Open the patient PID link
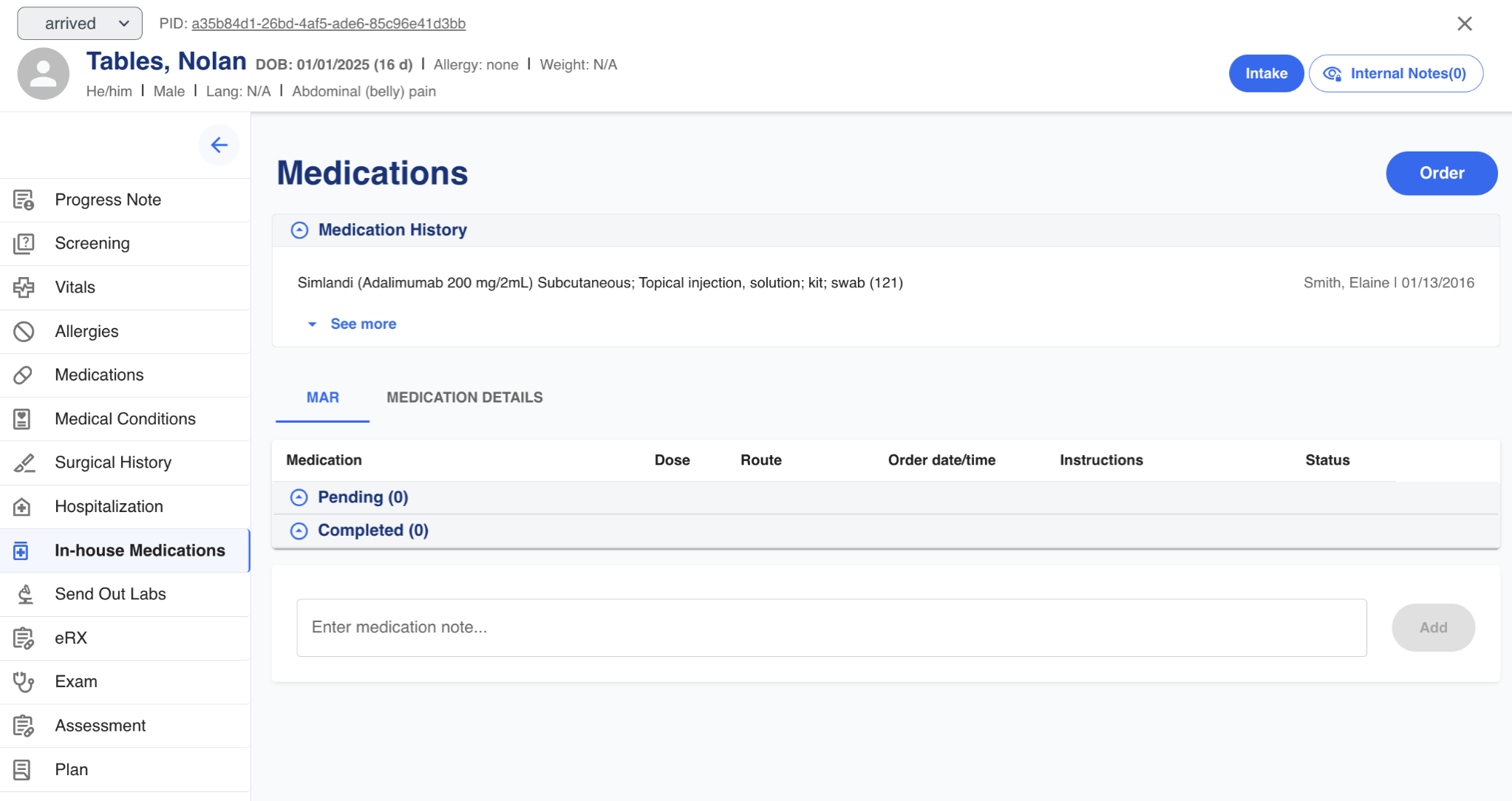1512x801 pixels. pos(328,24)
